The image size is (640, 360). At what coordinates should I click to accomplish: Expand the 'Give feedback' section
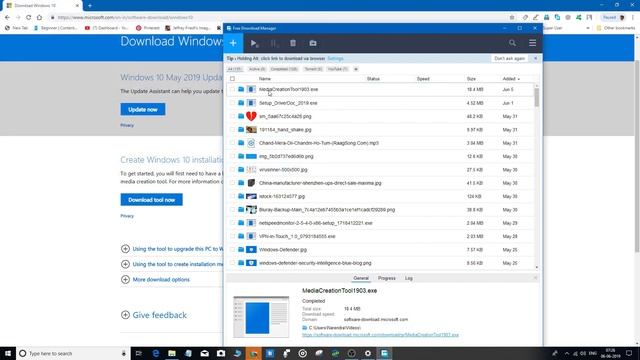(125, 315)
